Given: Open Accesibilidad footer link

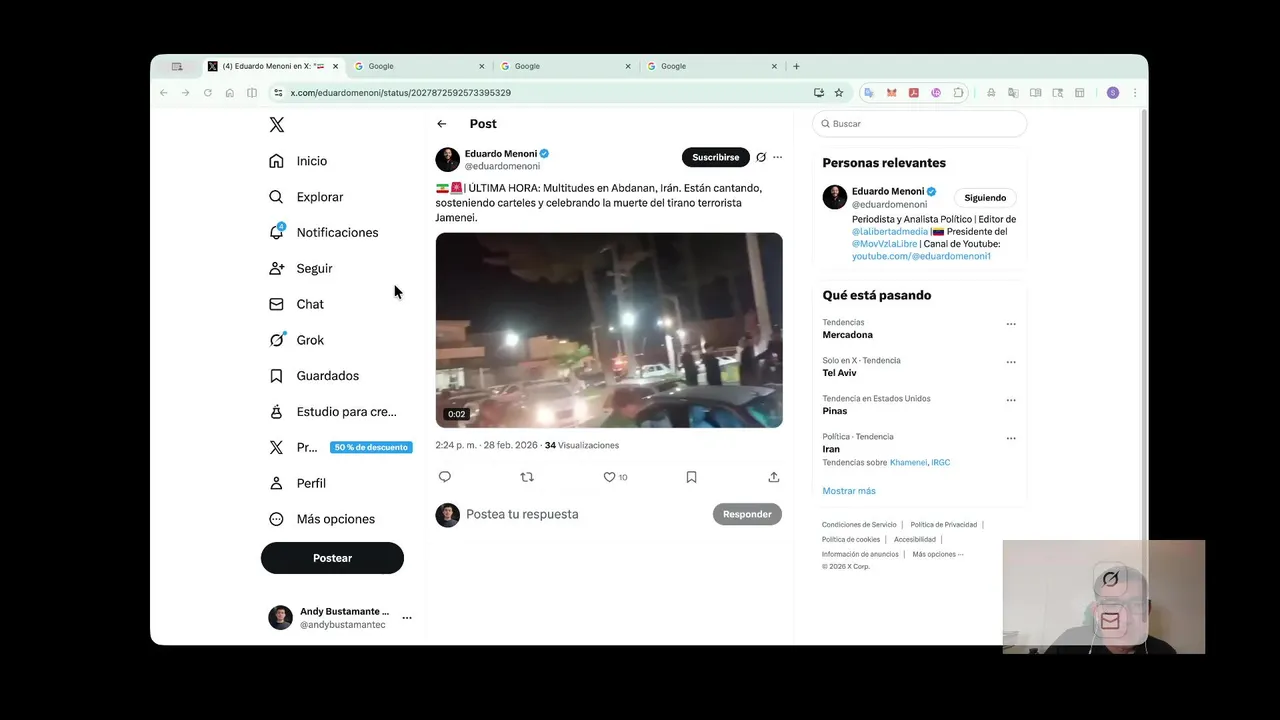Looking at the screenshot, I should tap(915, 540).
